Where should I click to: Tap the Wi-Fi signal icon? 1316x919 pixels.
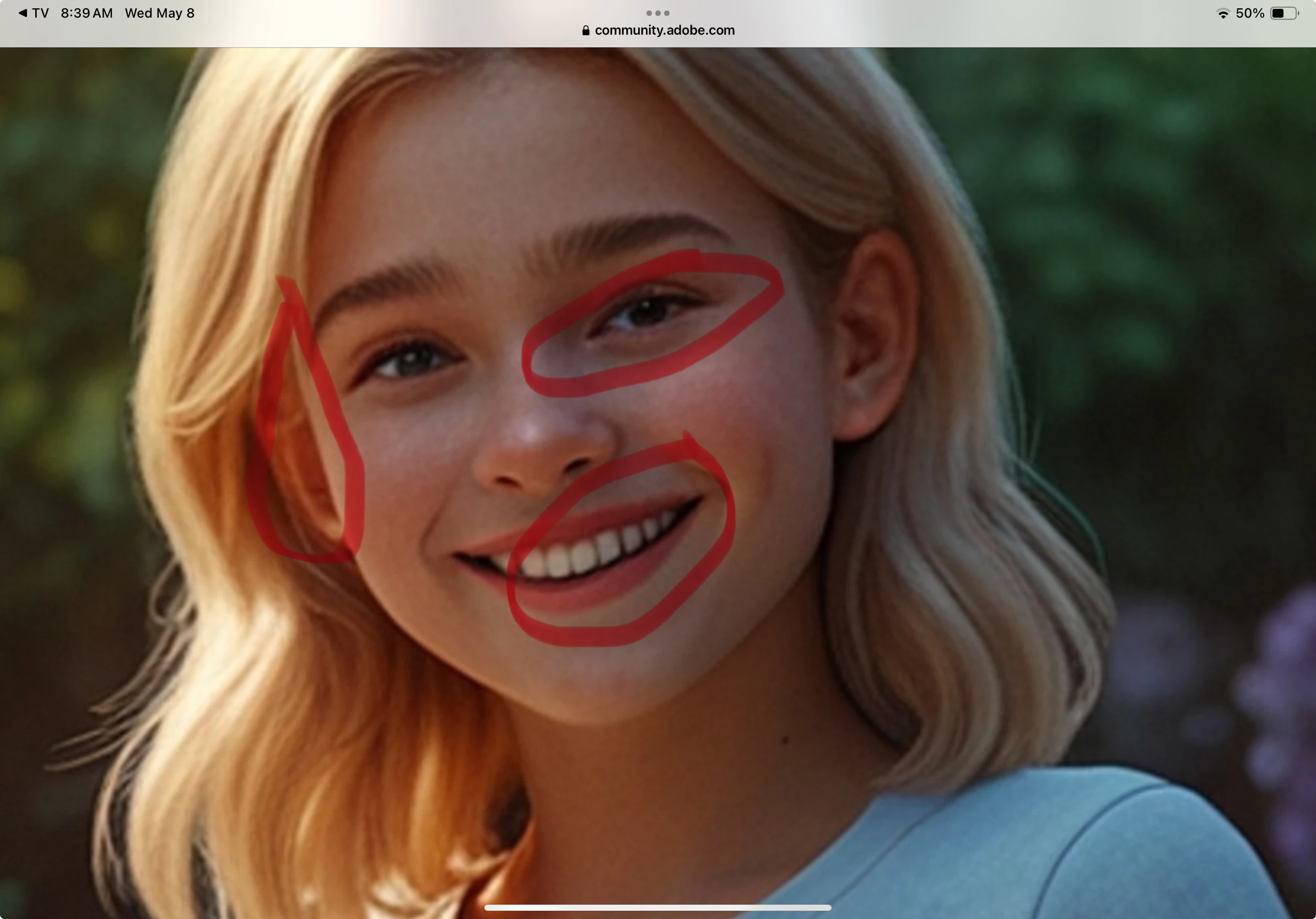(x=1222, y=13)
